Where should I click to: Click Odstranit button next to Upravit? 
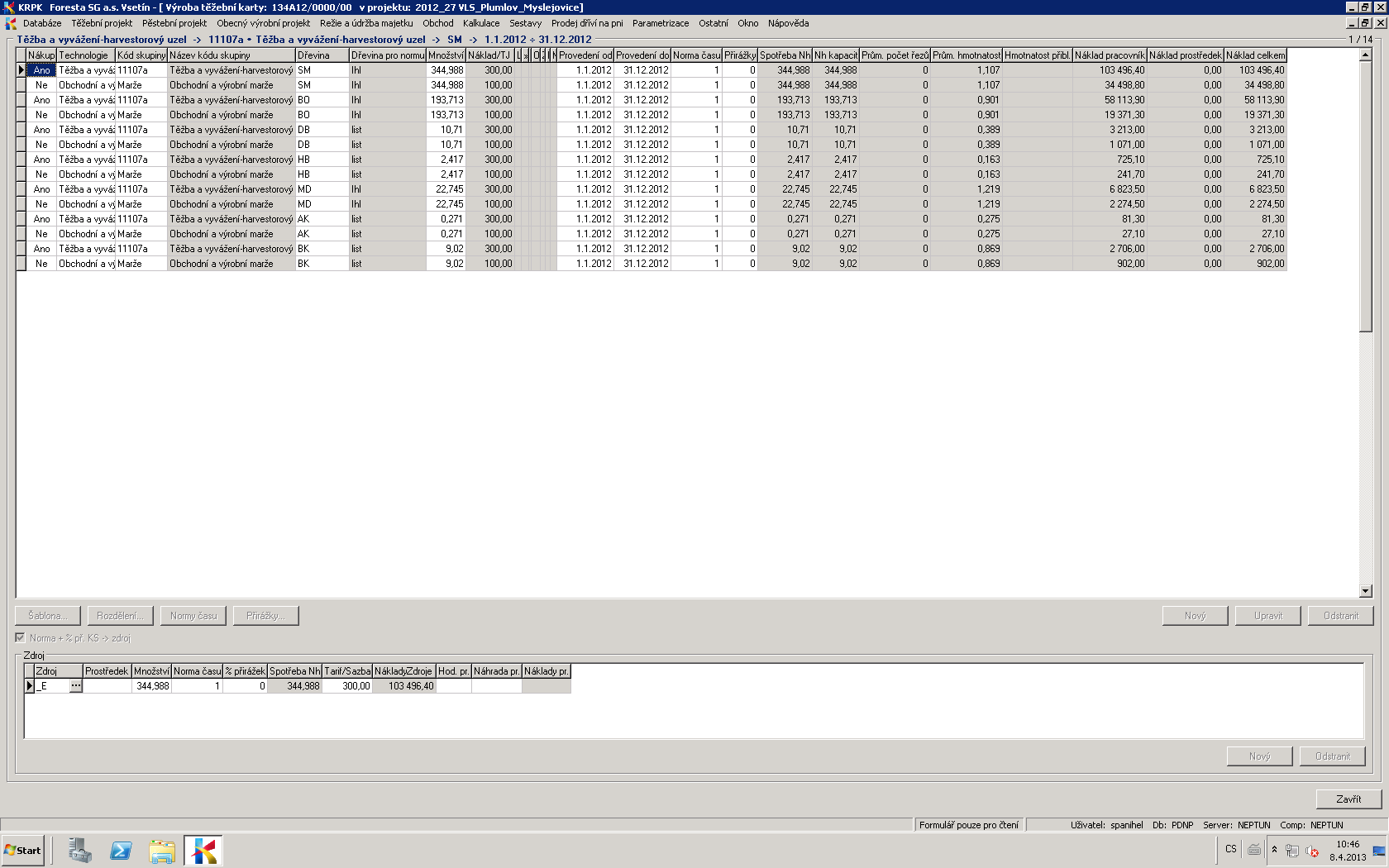click(1340, 616)
